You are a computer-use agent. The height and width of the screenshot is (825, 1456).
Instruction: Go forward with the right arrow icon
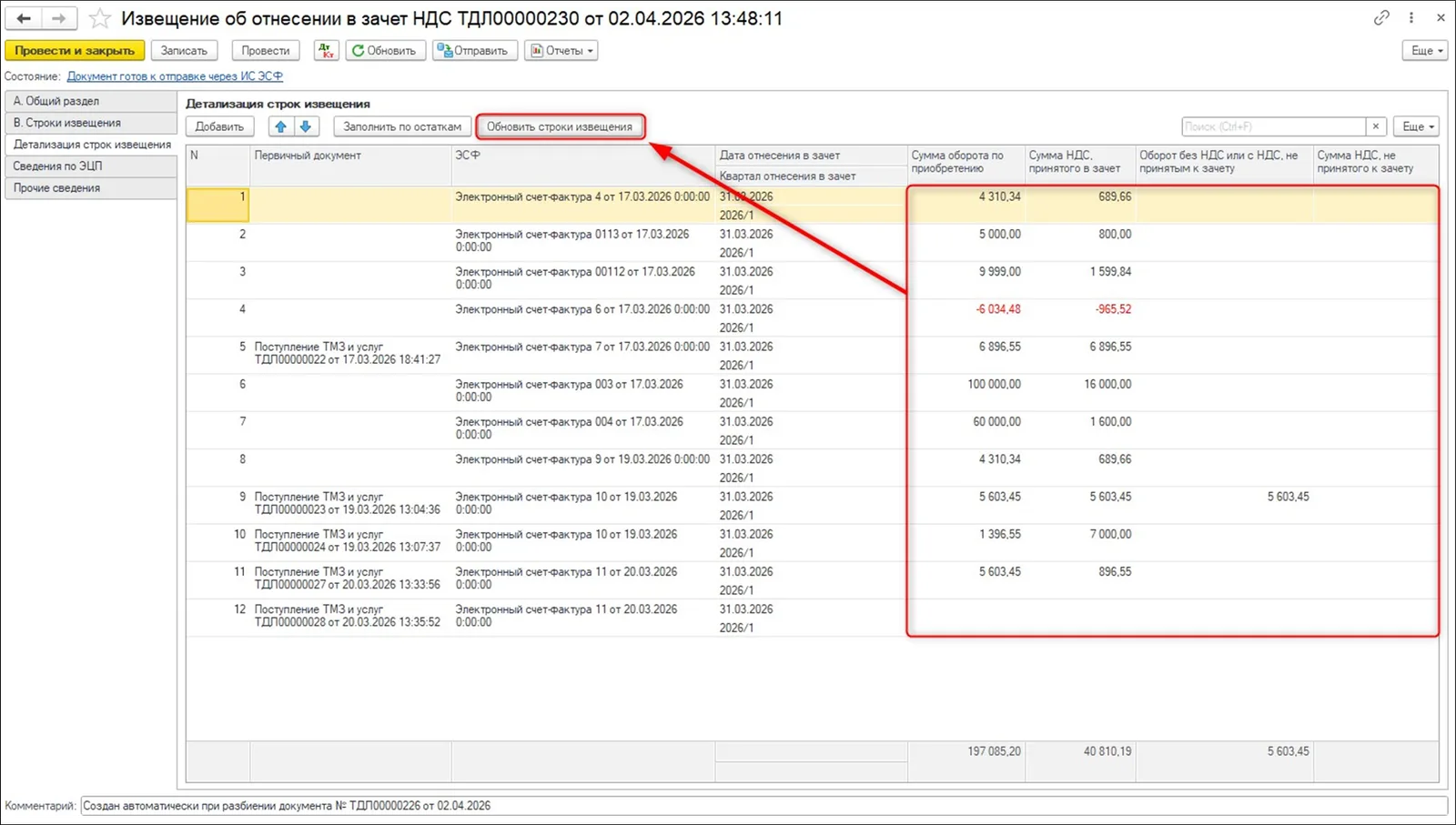(x=59, y=18)
